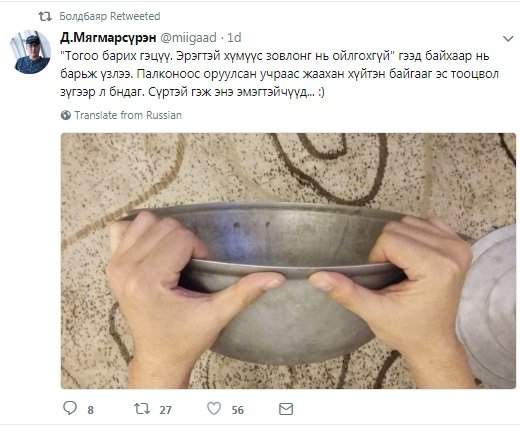View the 8 replies count

tap(90, 410)
